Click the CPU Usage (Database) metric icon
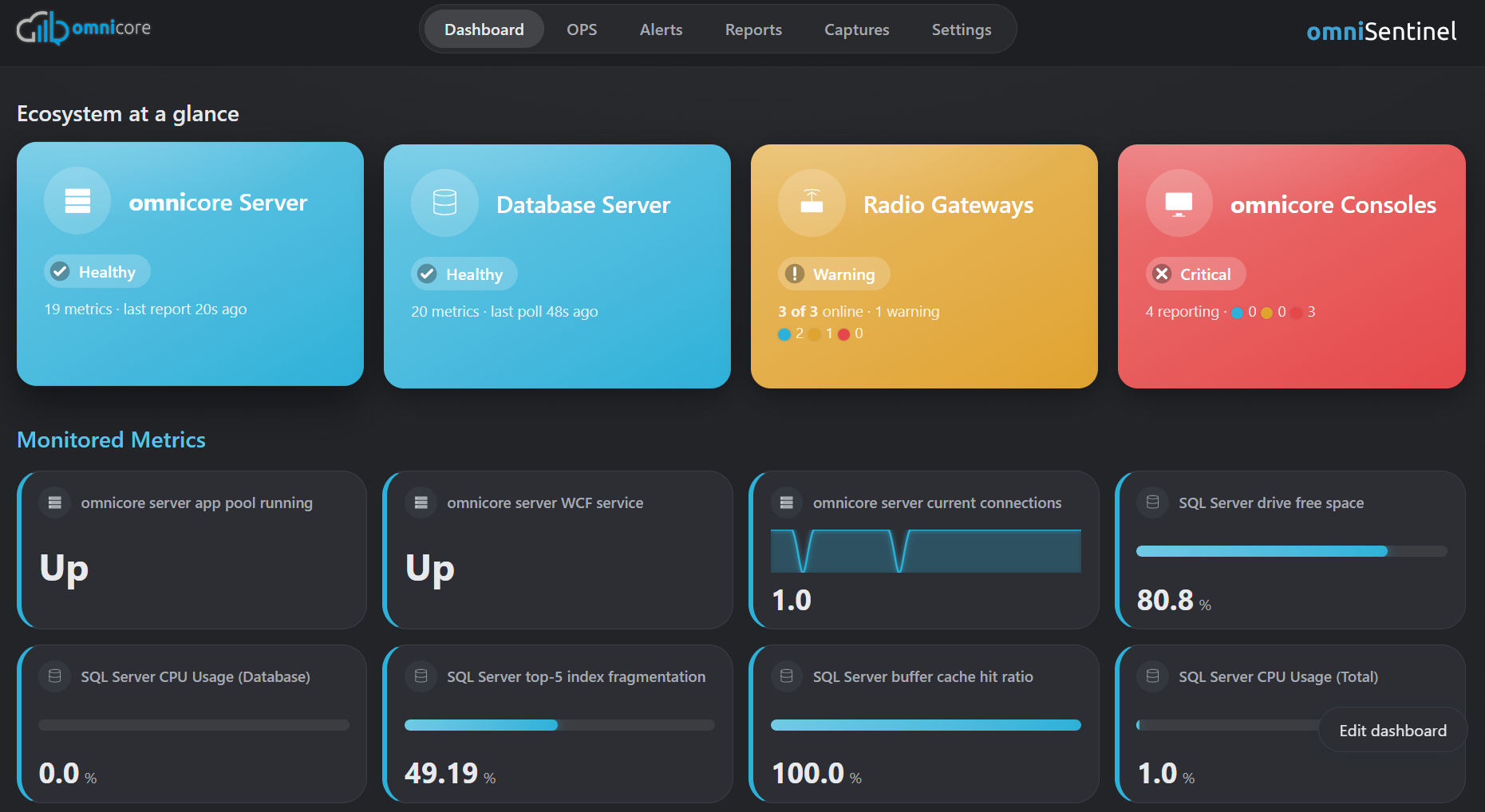1485x812 pixels. click(55, 676)
